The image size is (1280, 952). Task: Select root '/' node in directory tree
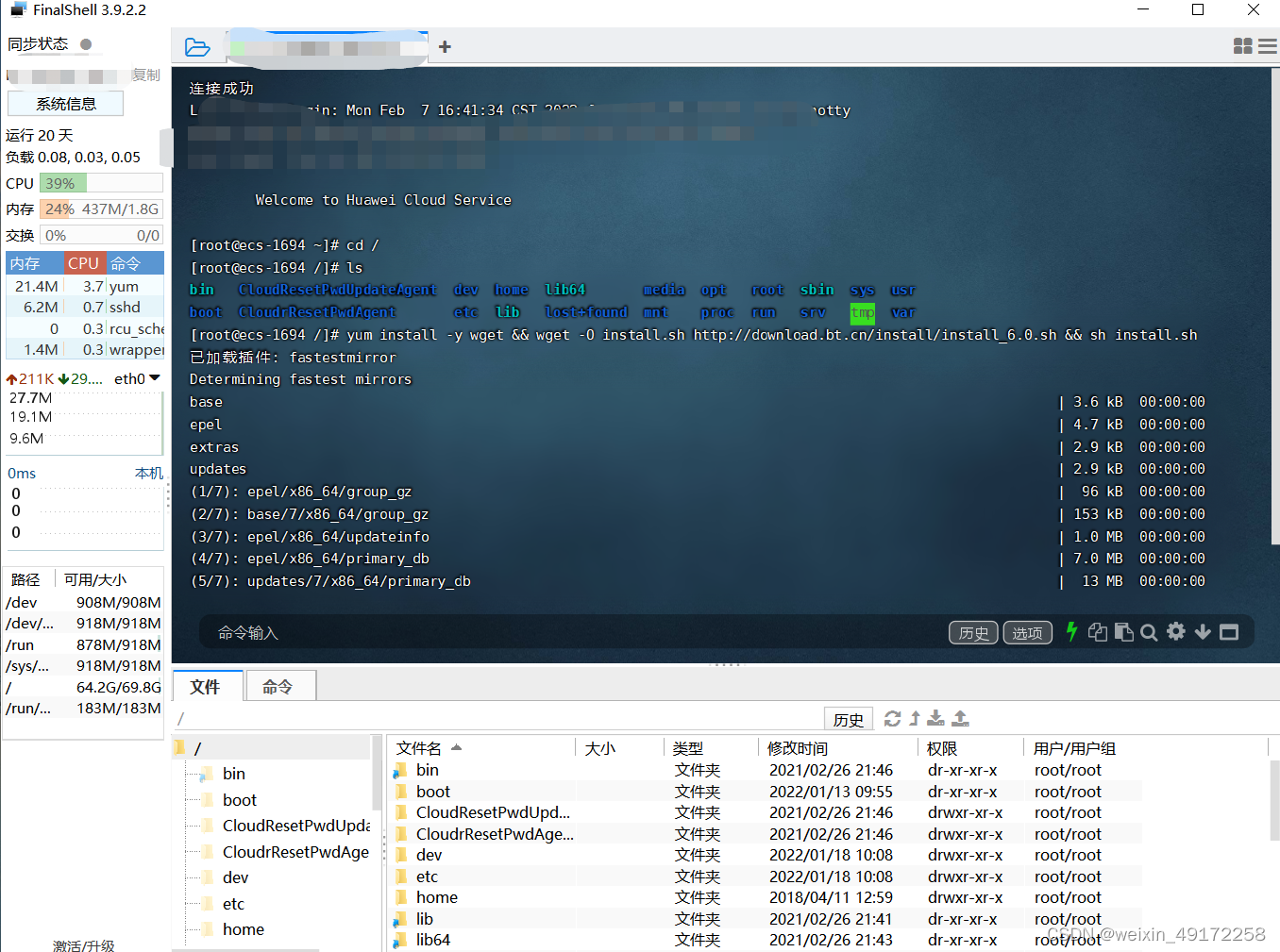pyautogui.click(x=197, y=748)
